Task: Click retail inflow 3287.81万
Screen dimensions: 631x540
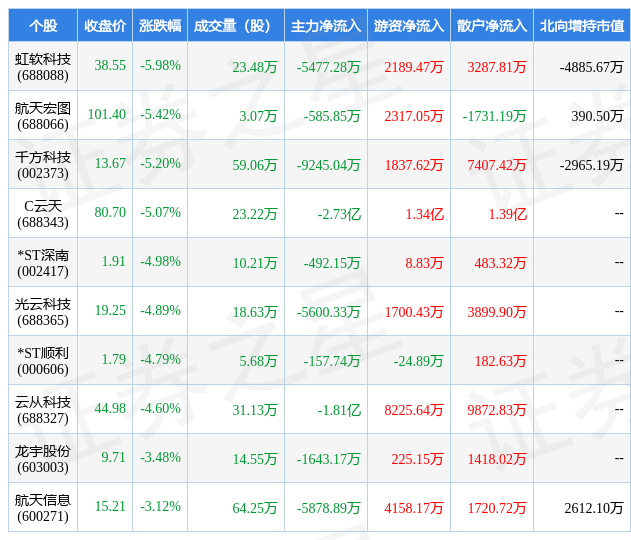Action: tap(497, 67)
